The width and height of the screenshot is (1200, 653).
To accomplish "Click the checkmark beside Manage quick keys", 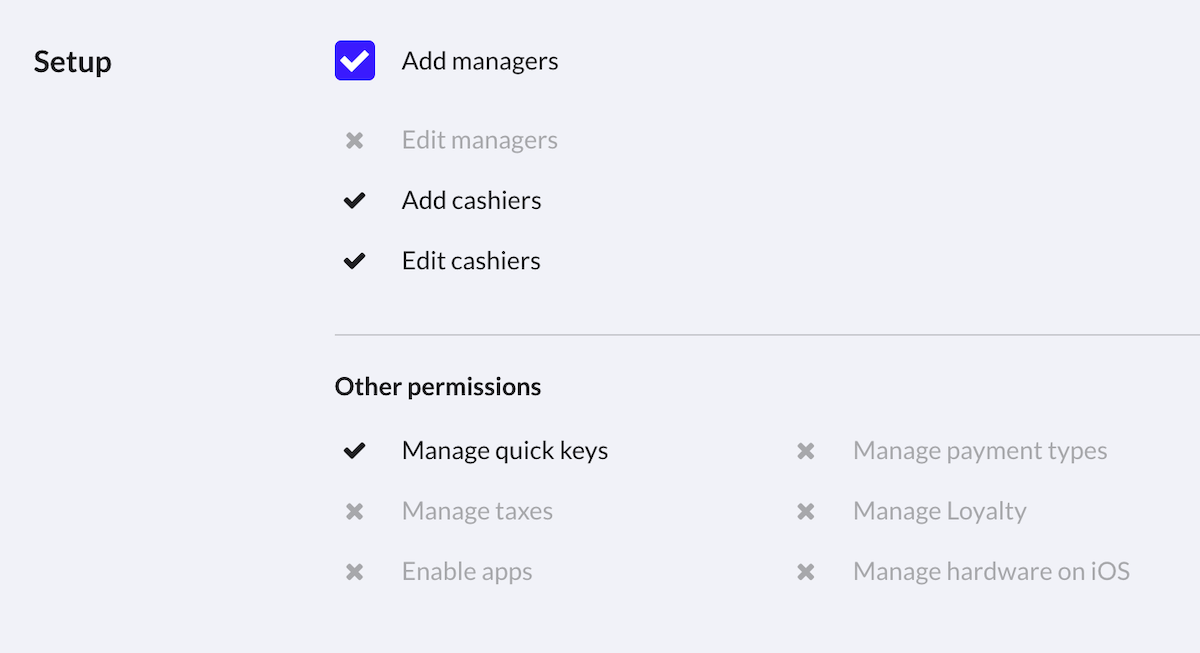I will tap(354, 450).
